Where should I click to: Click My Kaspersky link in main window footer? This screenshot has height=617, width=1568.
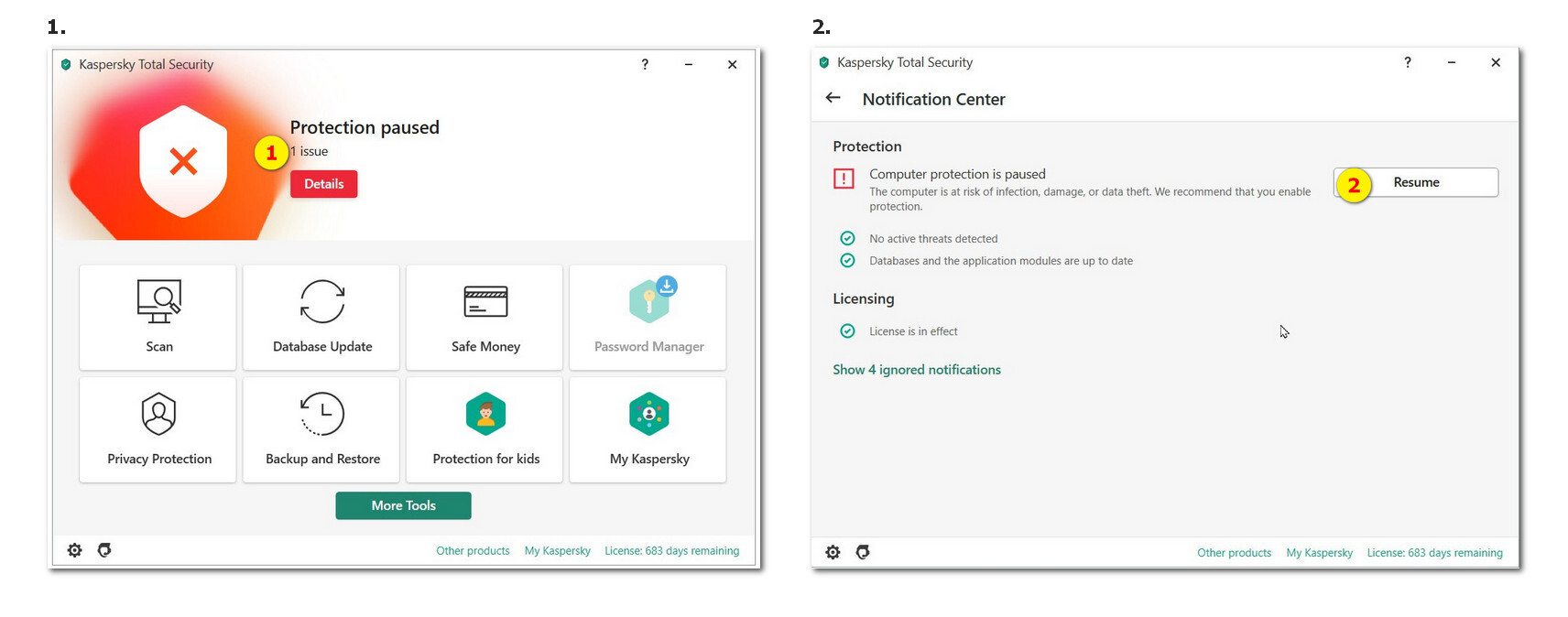(557, 551)
